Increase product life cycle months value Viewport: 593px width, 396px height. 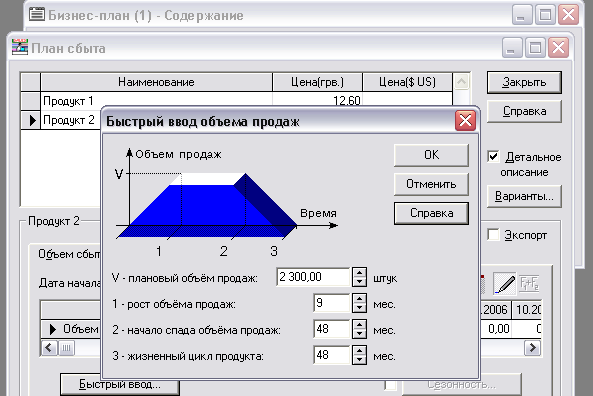click(x=359, y=351)
